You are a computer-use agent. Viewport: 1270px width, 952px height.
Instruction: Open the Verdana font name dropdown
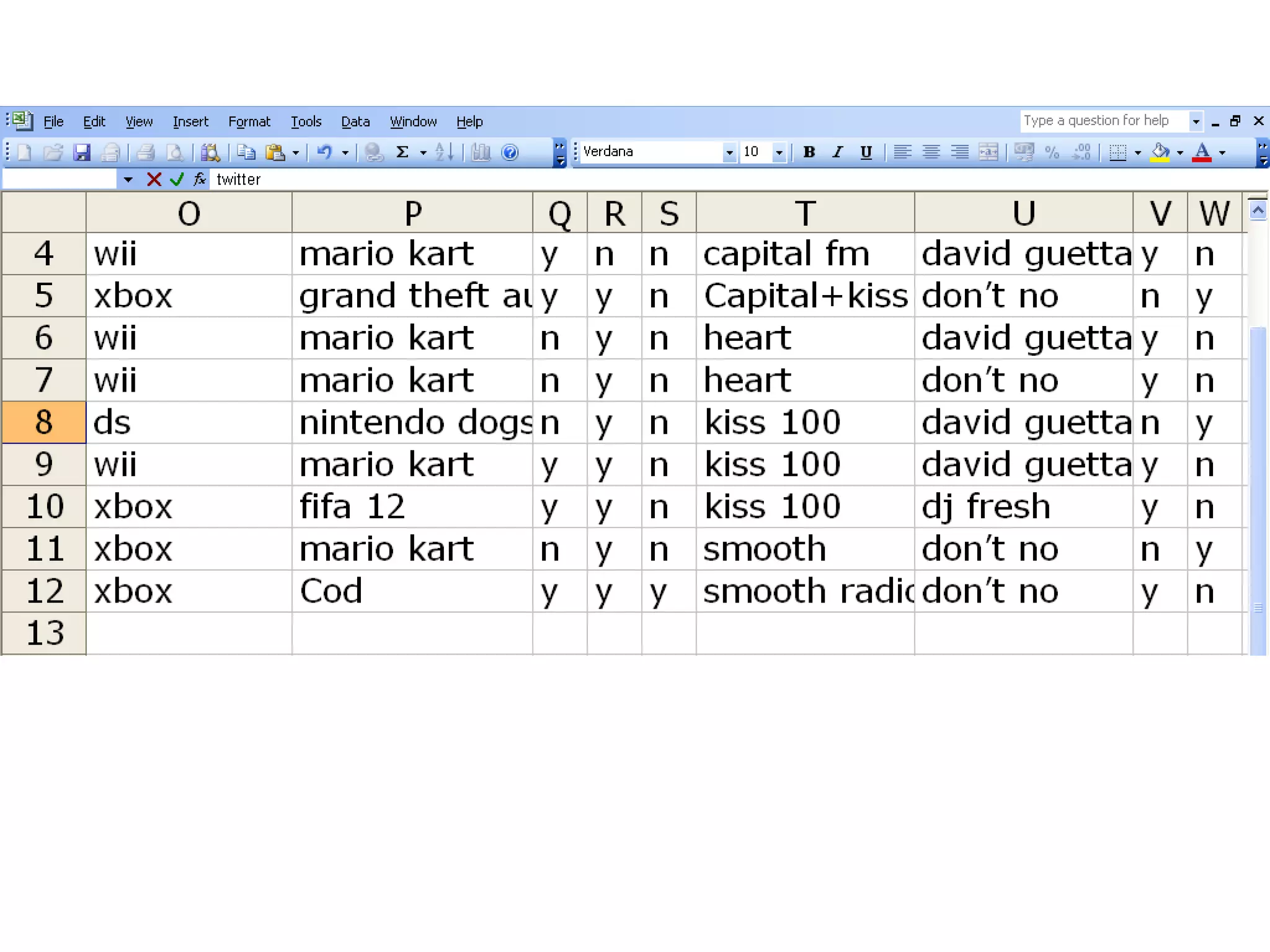tap(729, 152)
